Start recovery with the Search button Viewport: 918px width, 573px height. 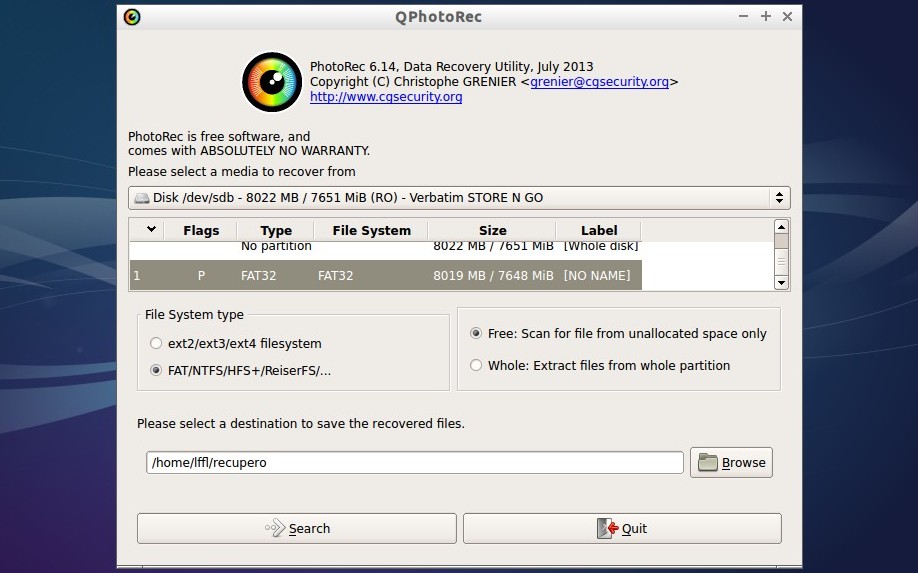[x=297, y=529]
